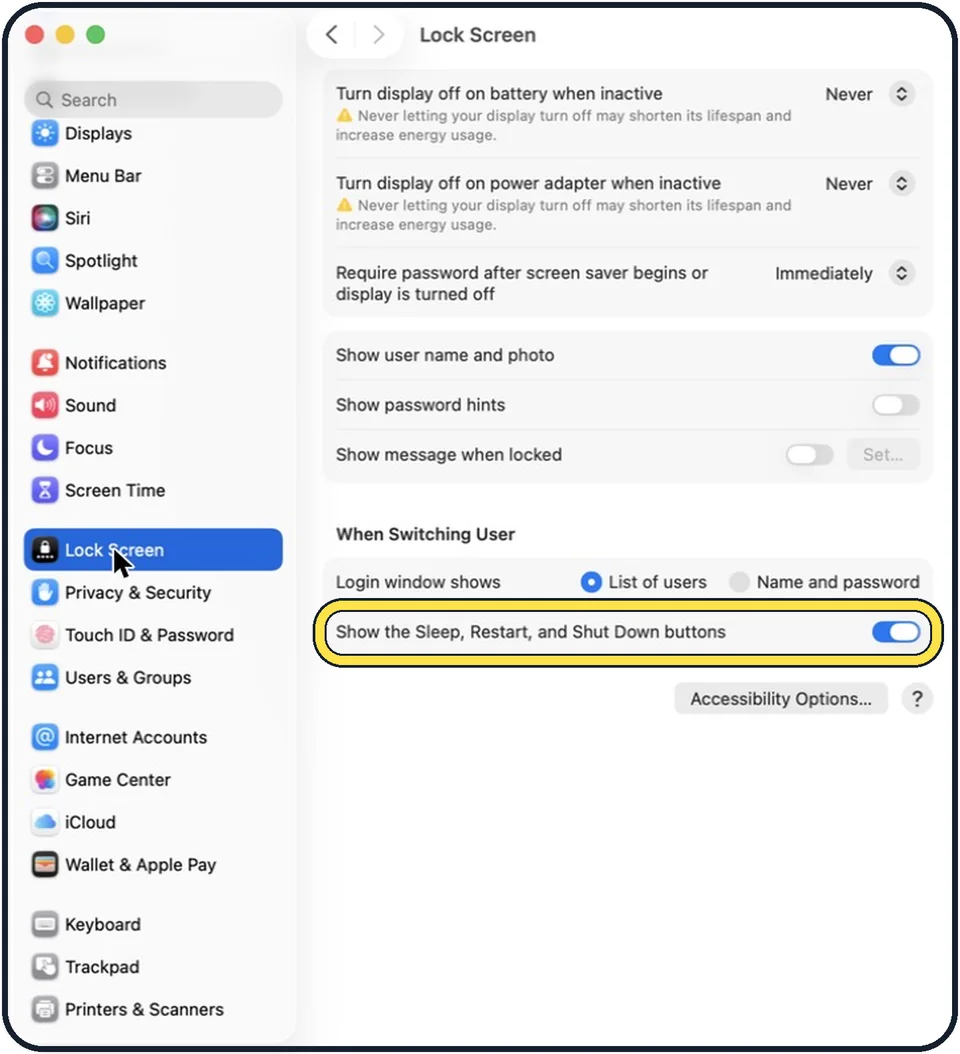Click the Screen Time hourglass icon
960x1054 pixels.
45,491
